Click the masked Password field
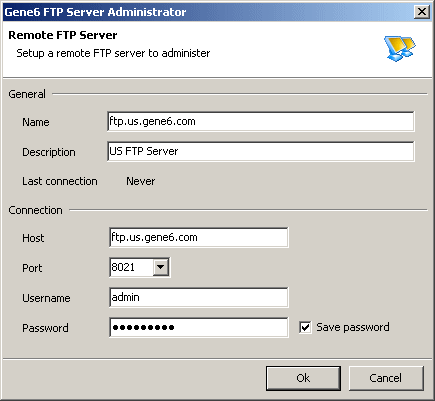Image resolution: width=435 pixels, height=401 pixels. click(199, 327)
